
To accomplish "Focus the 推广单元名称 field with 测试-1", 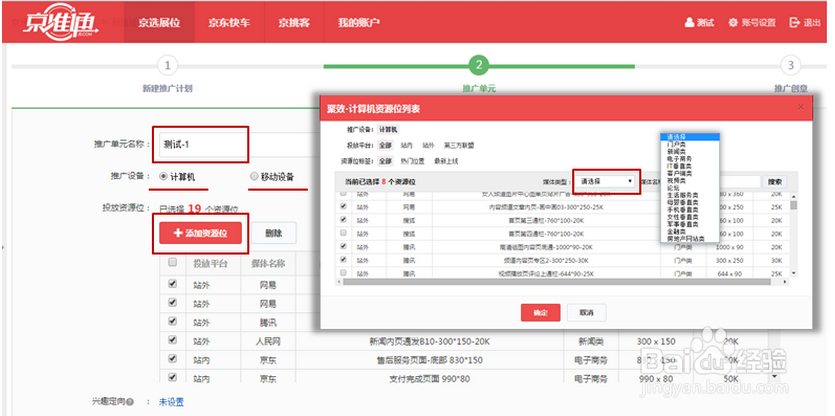I will click(201, 144).
